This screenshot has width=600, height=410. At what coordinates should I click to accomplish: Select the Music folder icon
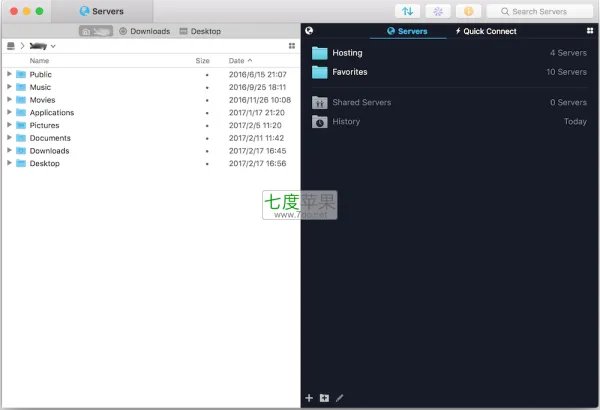click(21, 87)
